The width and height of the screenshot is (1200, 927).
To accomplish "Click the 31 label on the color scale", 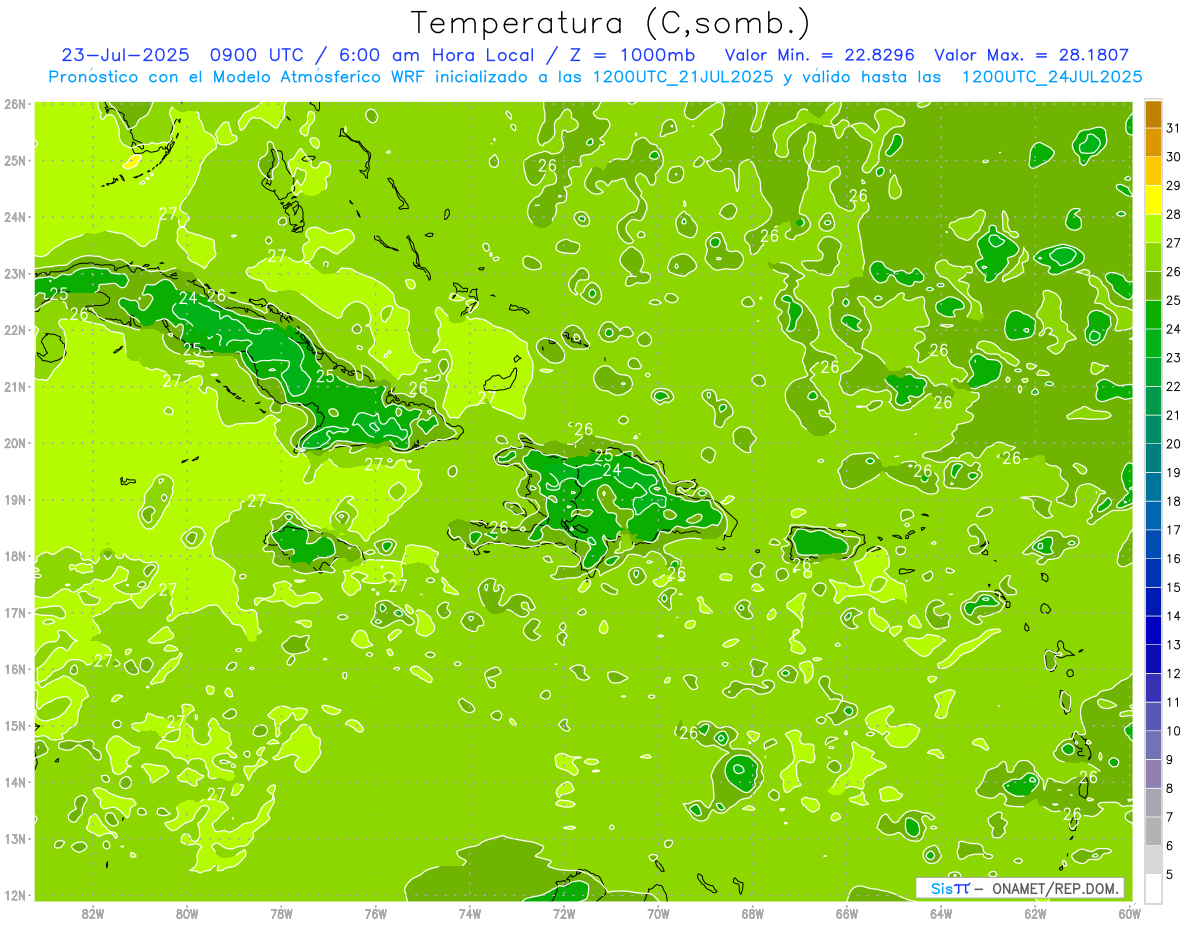I will [1173, 128].
